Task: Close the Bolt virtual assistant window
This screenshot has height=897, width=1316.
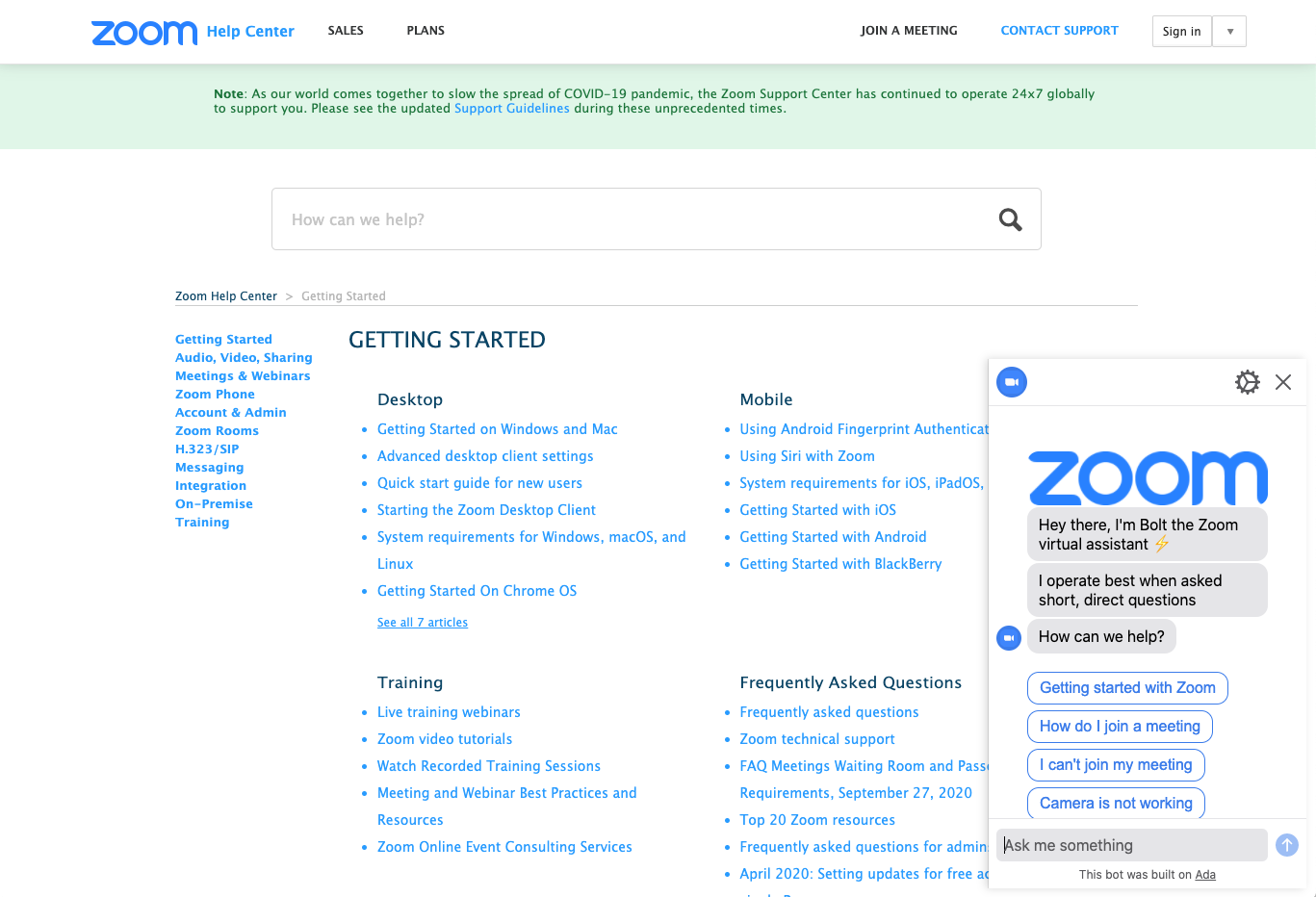Action: point(1283,382)
